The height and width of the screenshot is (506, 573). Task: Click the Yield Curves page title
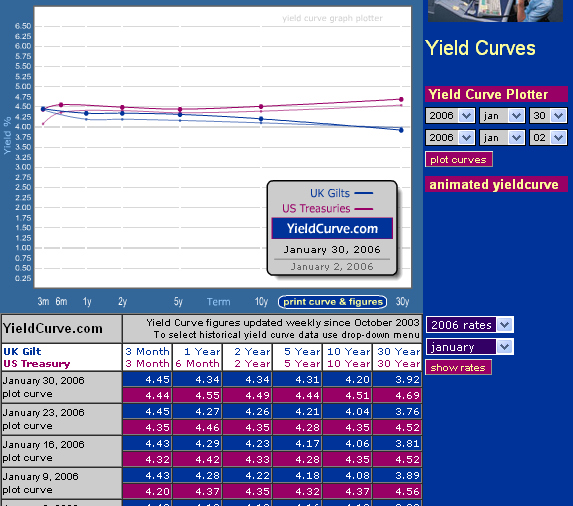click(x=480, y=48)
